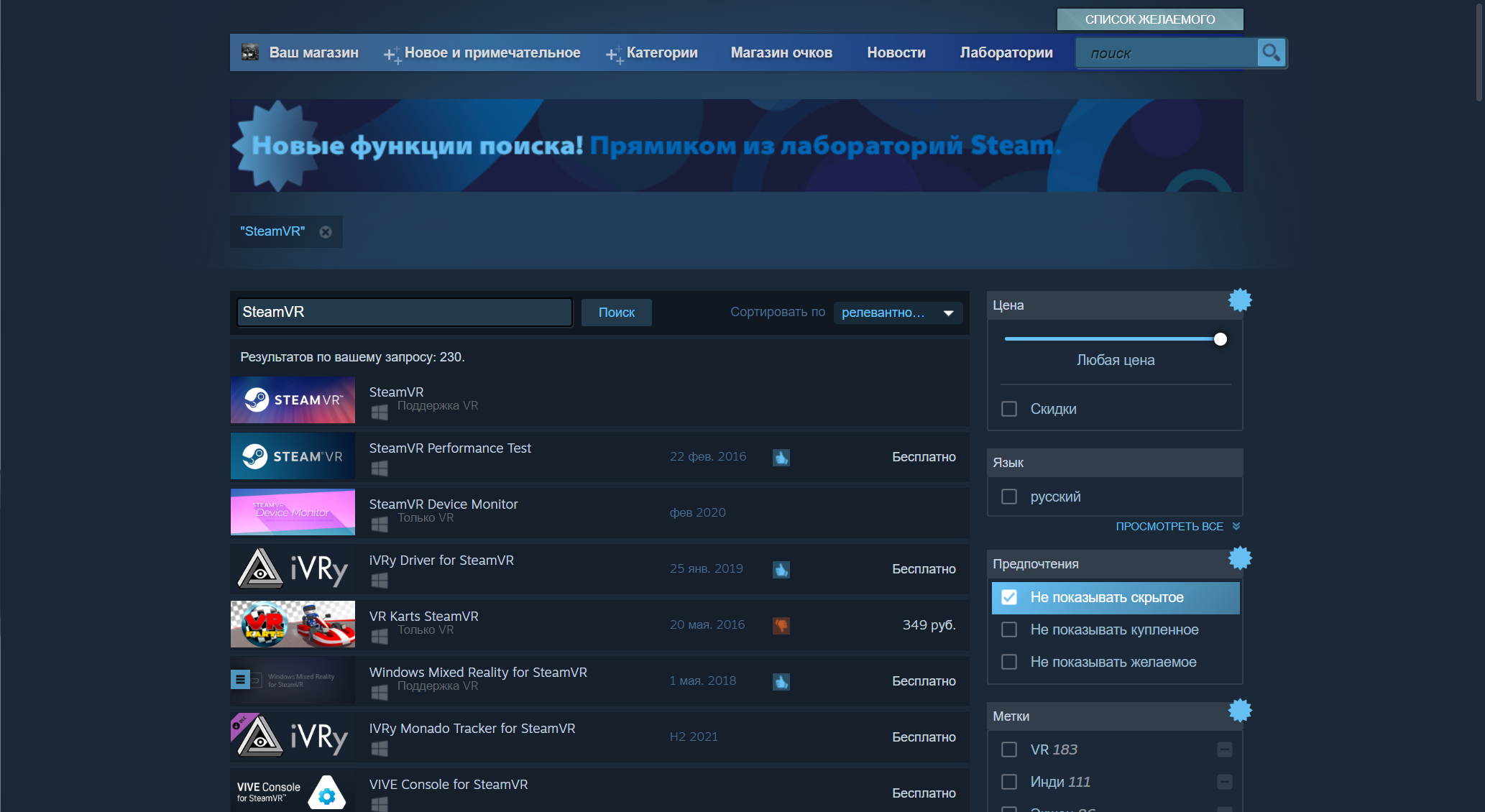The image size is (1485, 812).
Task: Expand ПРОСМОТРЕТЬ ВСЕ languages list
Action: coord(1177,527)
